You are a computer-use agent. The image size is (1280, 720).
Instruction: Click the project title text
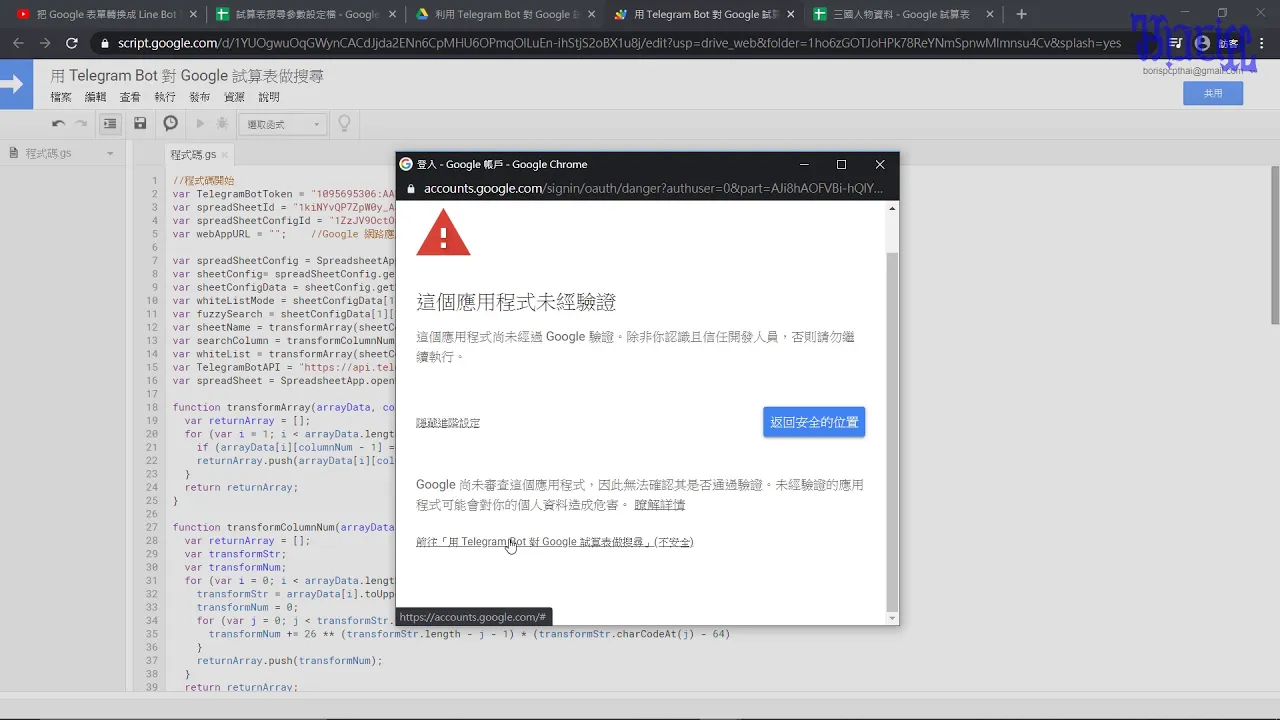click(187, 76)
